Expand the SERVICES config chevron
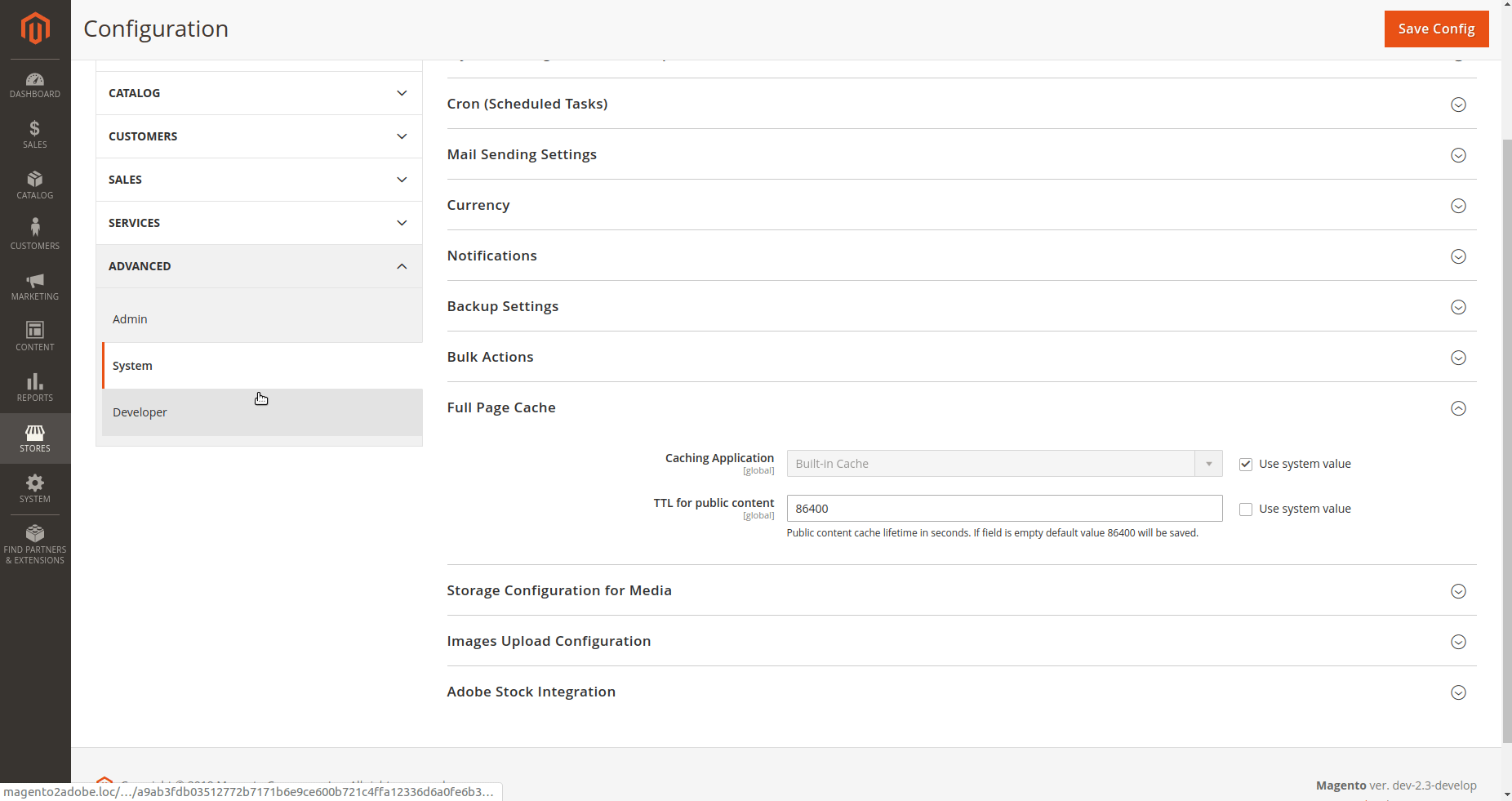 (x=402, y=223)
